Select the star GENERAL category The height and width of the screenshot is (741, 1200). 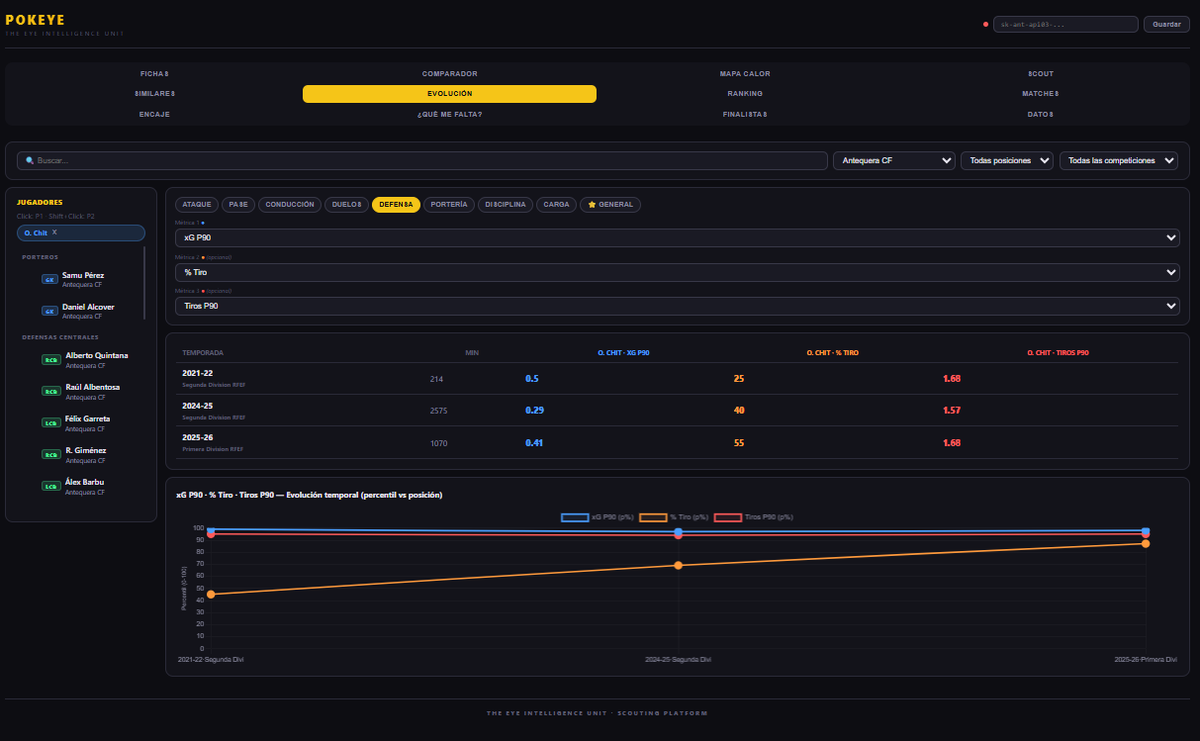click(x=611, y=204)
